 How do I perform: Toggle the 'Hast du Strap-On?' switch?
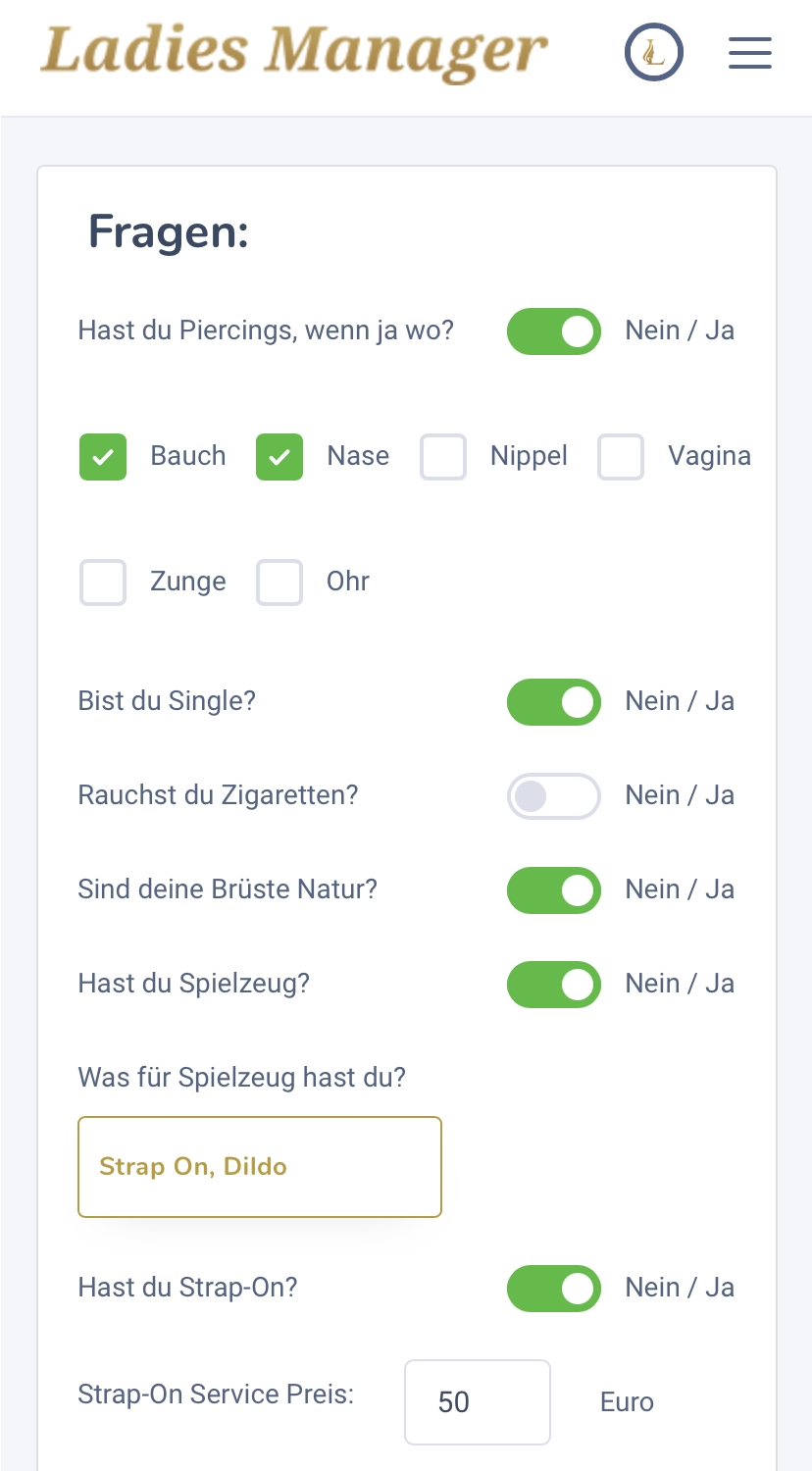pyautogui.click(x=554, y=1289)
